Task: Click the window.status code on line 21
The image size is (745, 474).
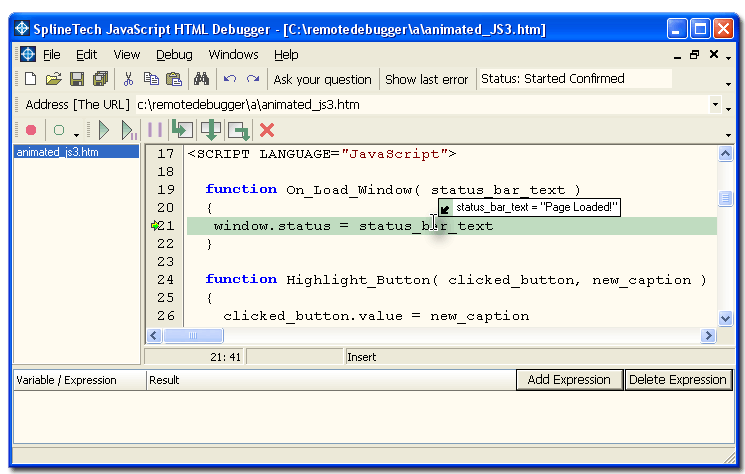Action: coord(272,226)
